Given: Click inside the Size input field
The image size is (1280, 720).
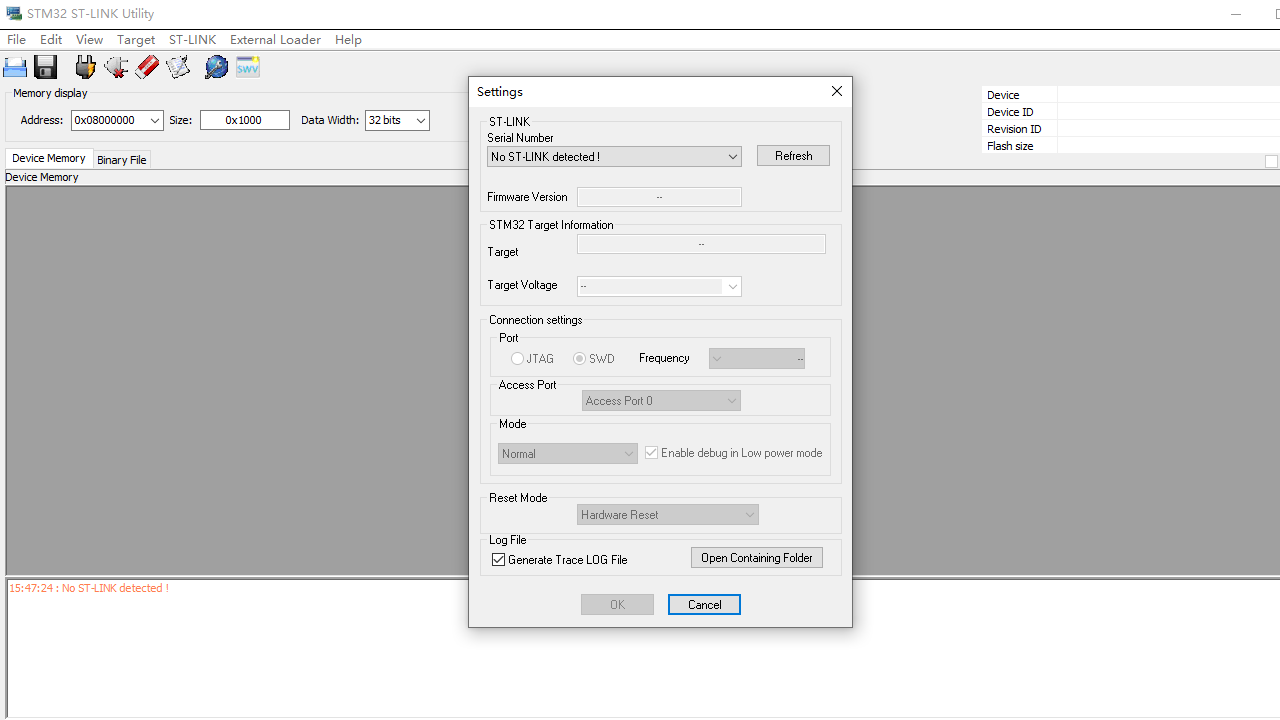Looking at the screenshot, I should [244, 120].
